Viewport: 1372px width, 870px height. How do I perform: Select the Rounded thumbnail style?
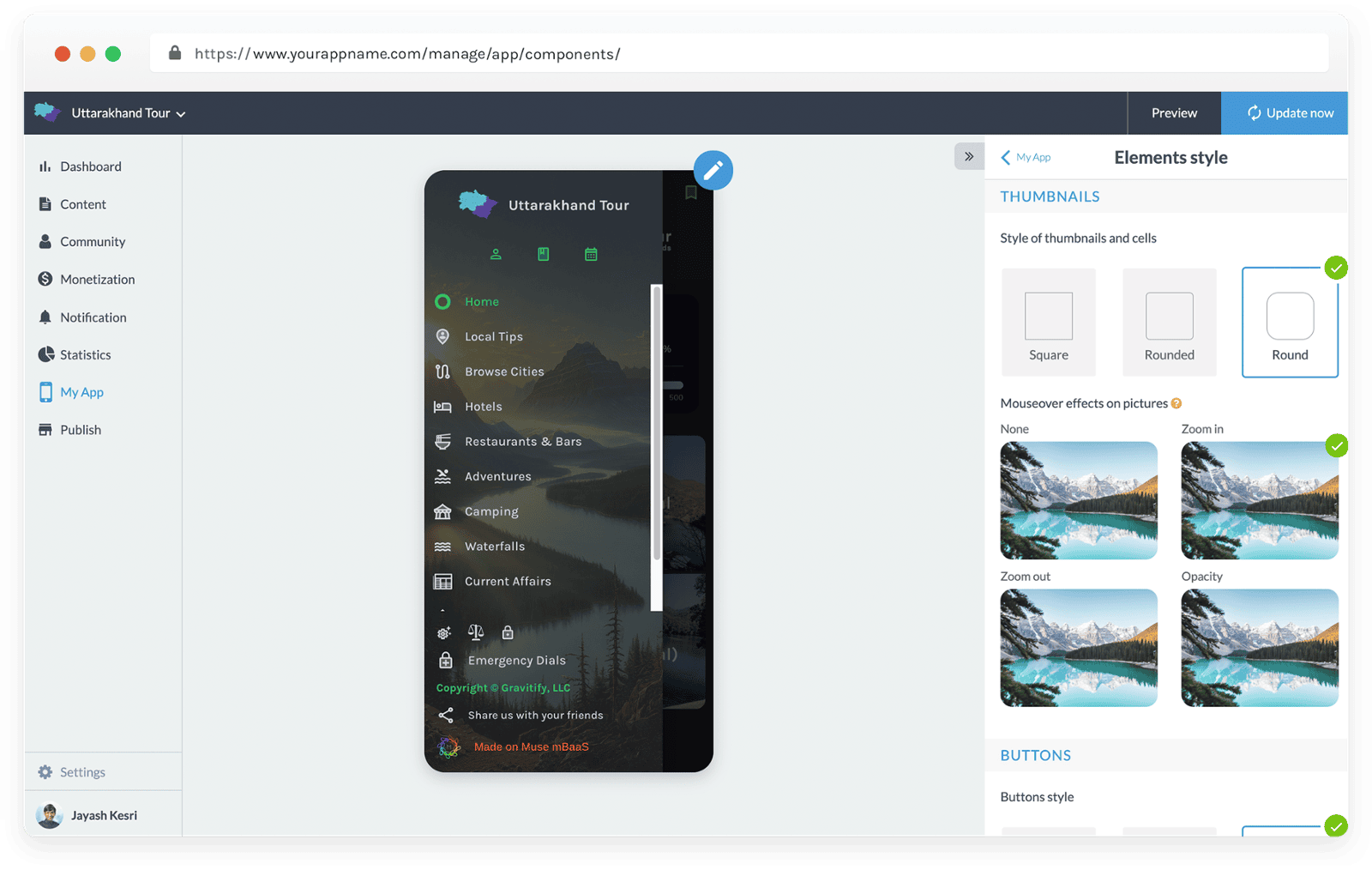[1170, 323]
